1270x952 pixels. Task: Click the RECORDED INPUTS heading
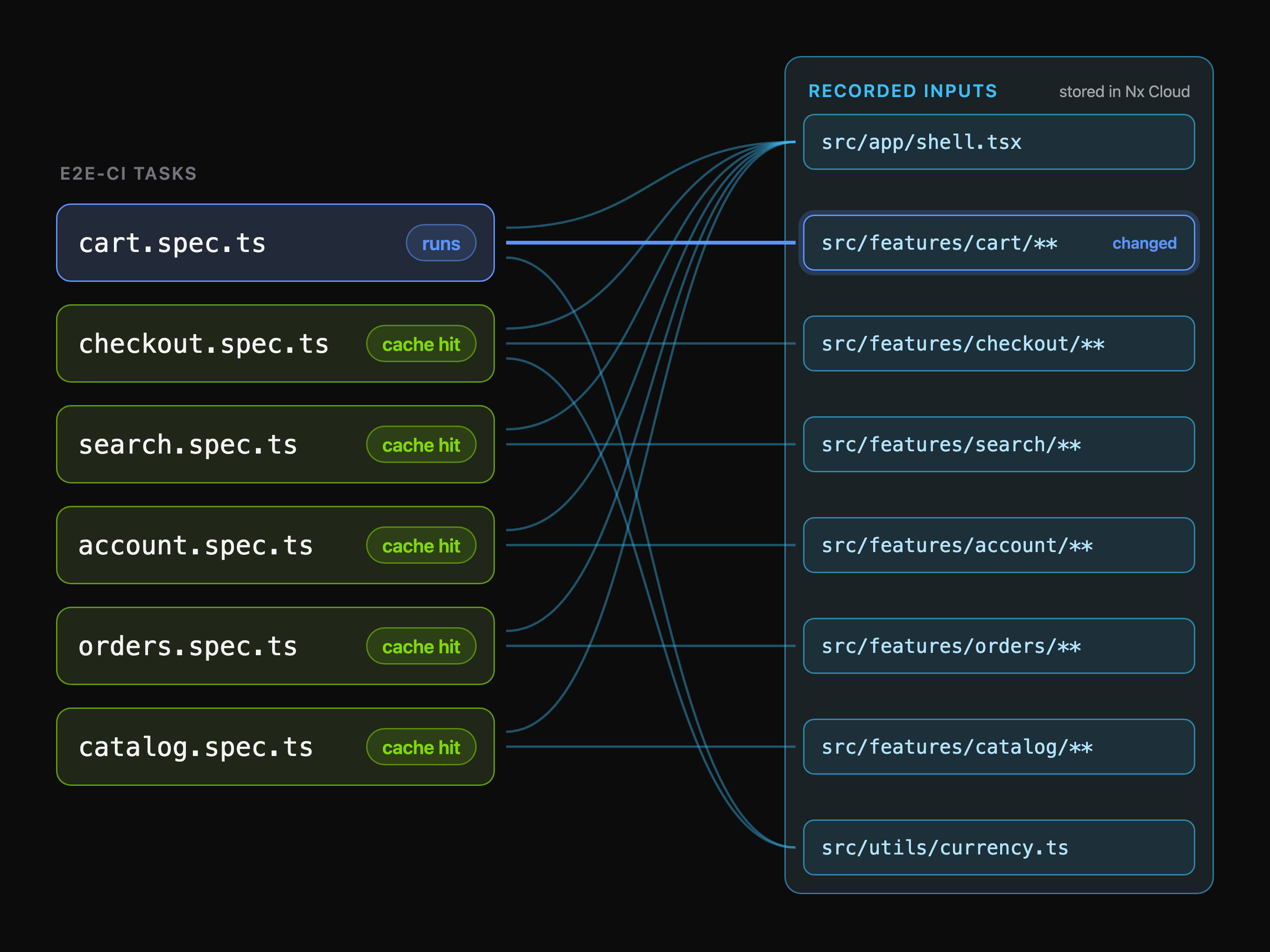903,91
